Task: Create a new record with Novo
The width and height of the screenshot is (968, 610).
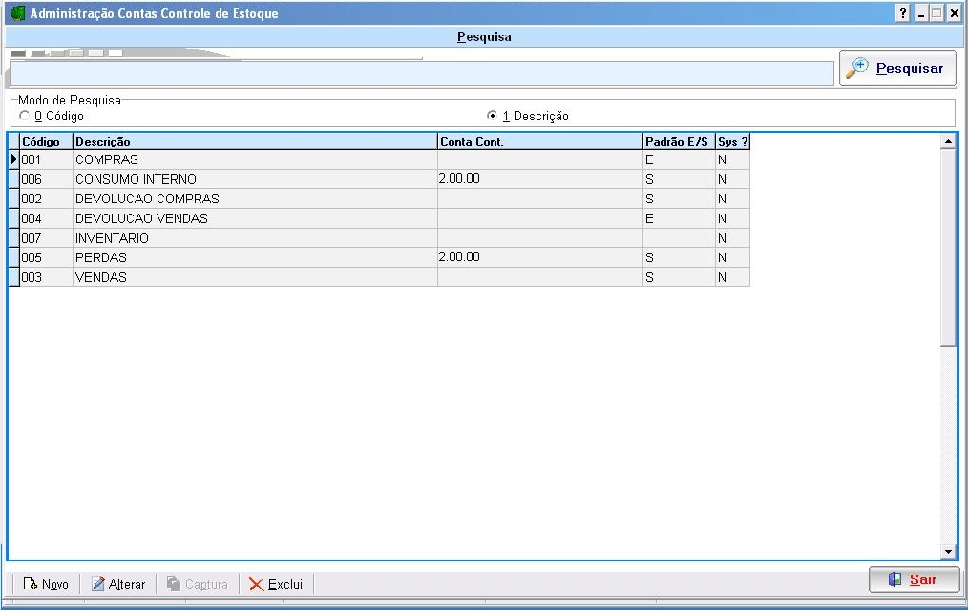Action: [x=46, y=584]
